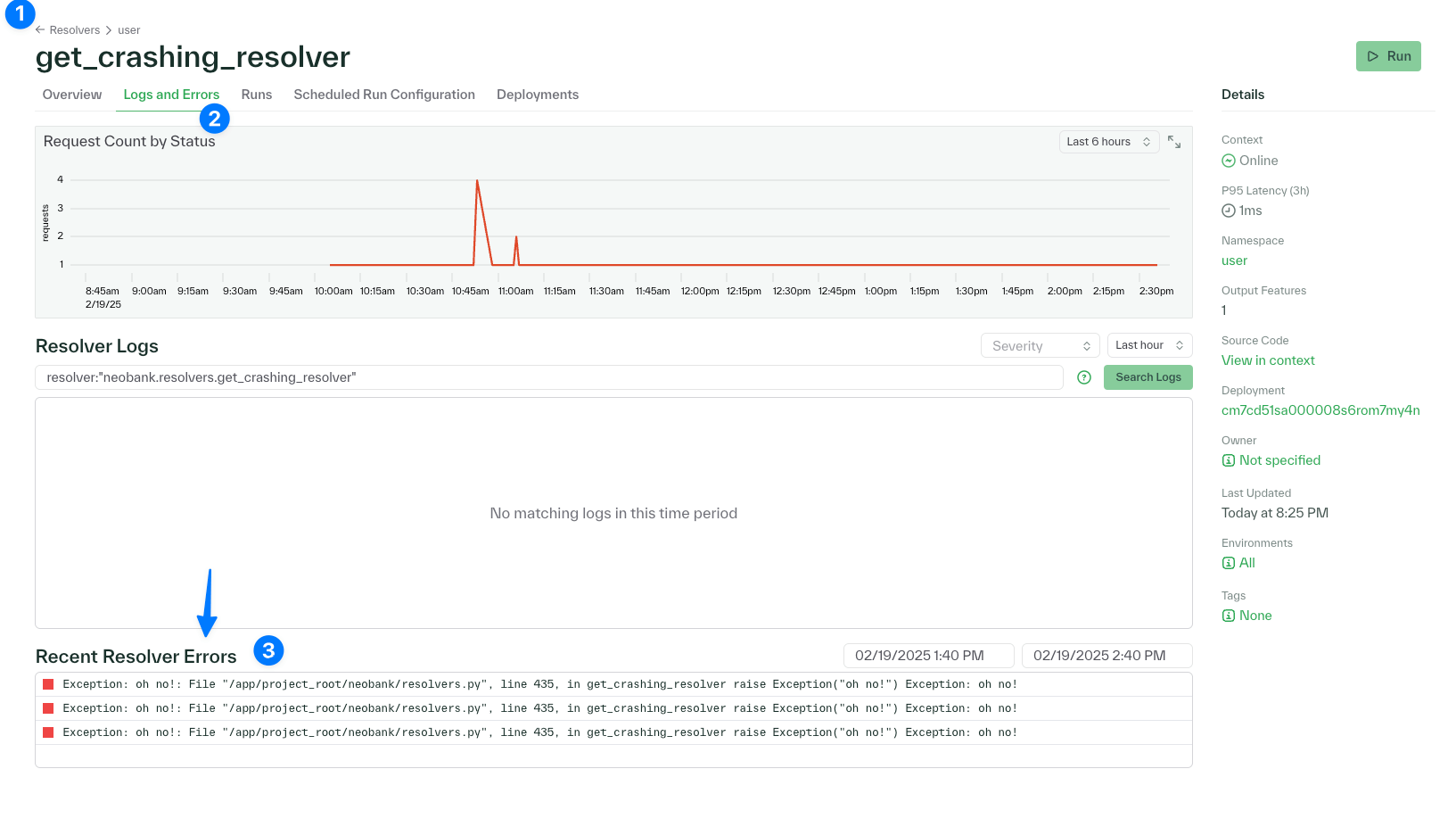Click the clock icon next to P95 Latency
Screen dimensions: 1456x827
pos(1228,211)
